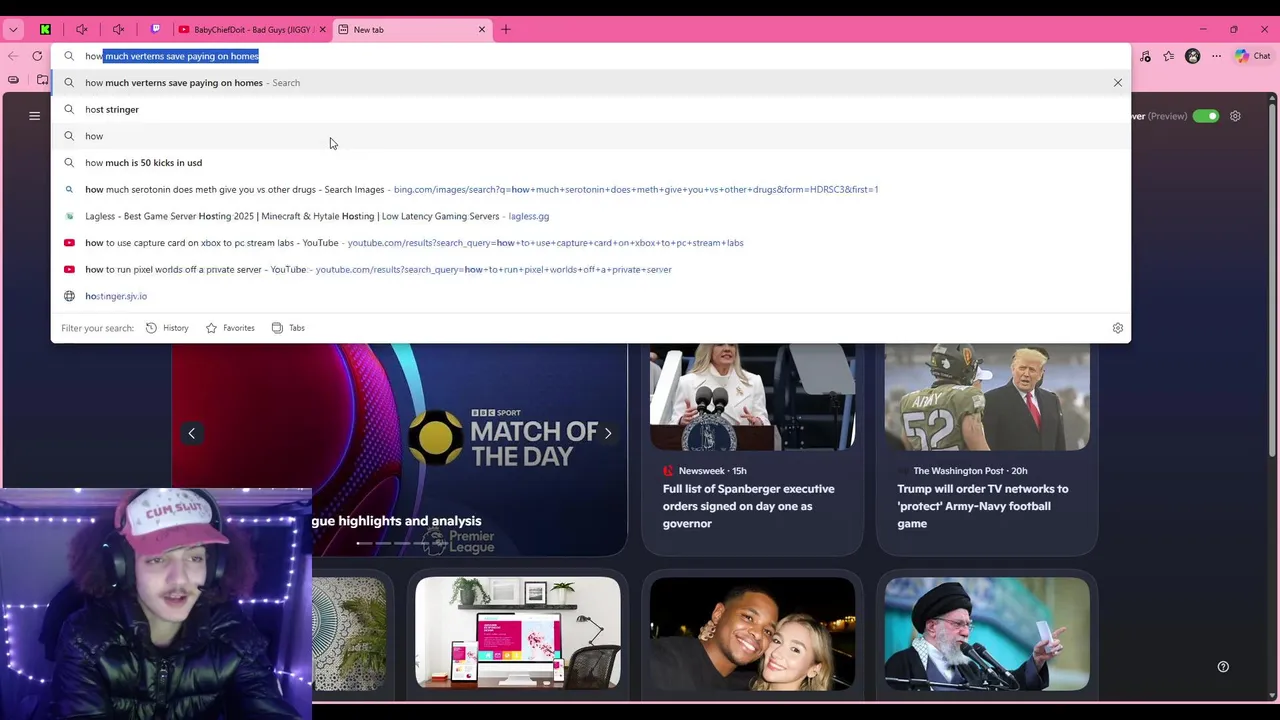Image resolution: width=1280 pixels, height=720 pixels.
Task: Open the tab actions dropdown menu
Action: pyautogui.click(x=13, y=29)
